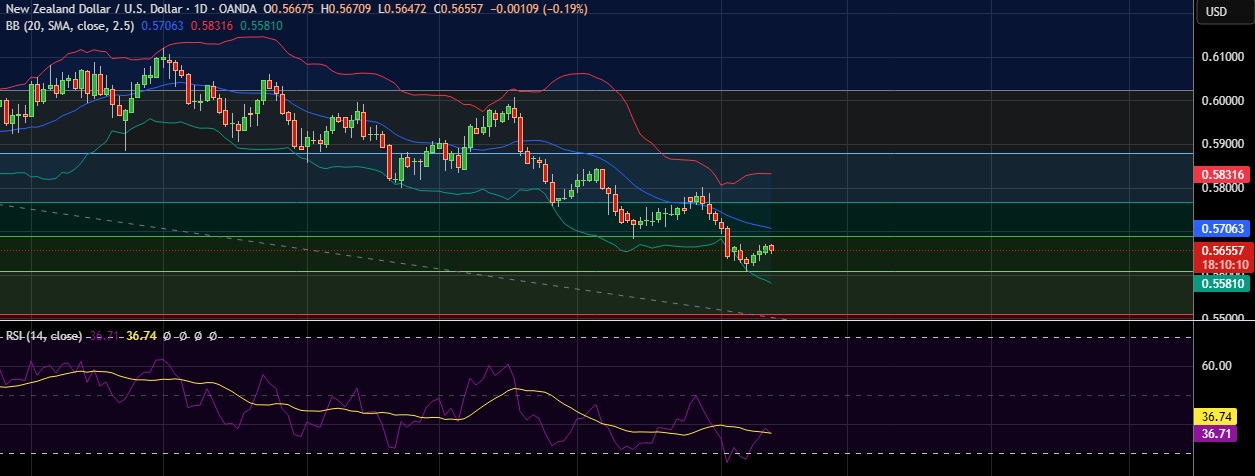This screenshot has width=1255, height=476.
Task: Click the purple 36.71 RSI axis label
Action: click(1223, 434)
